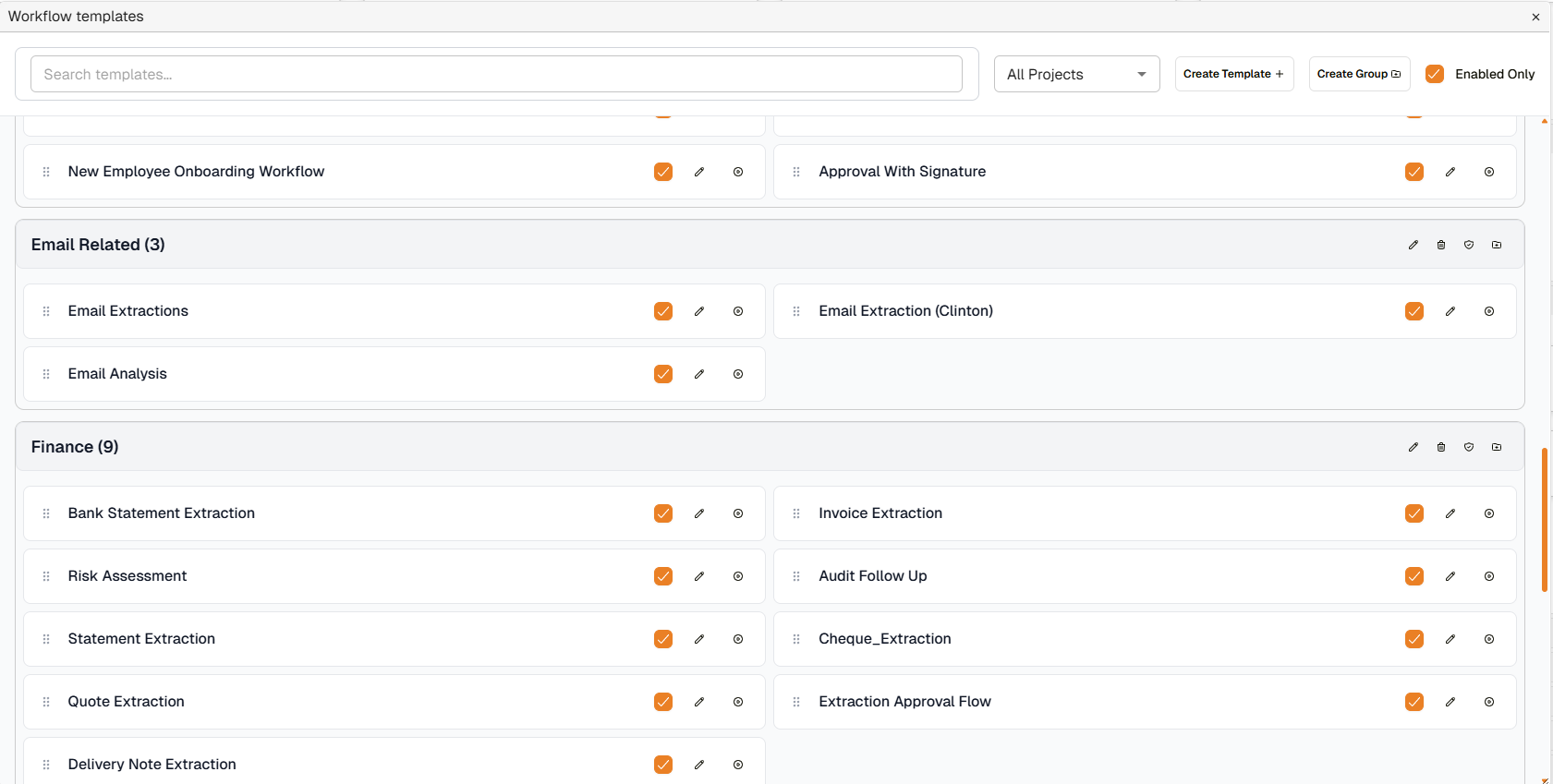
Task: Toggle Cheque_Extraction enabled checkbox
Action: coord(1414,639)
